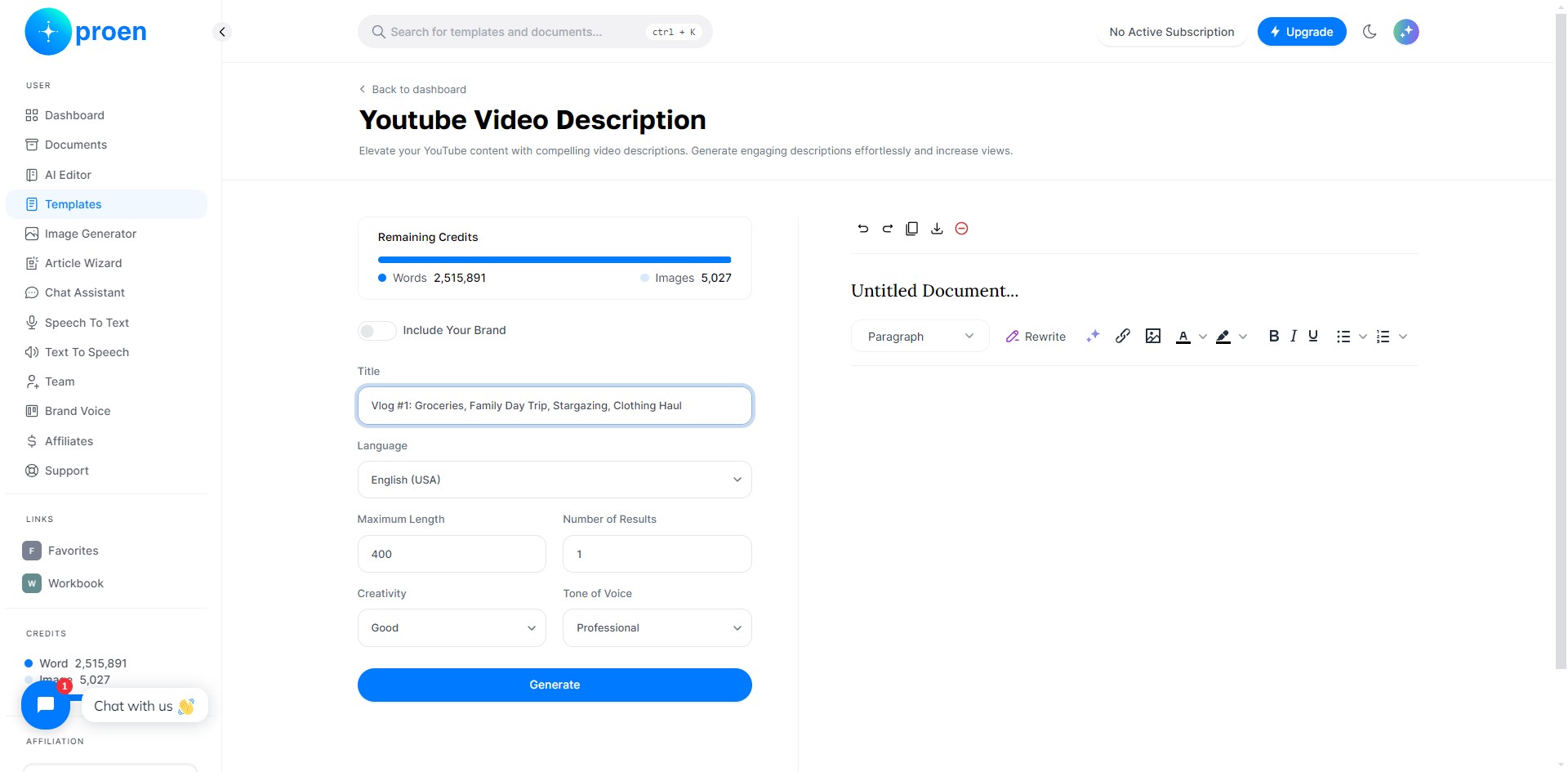1568x772 pixels.
Task: Click the Rewrite button
Action: pyautogui.click(x=1036, y=337)
